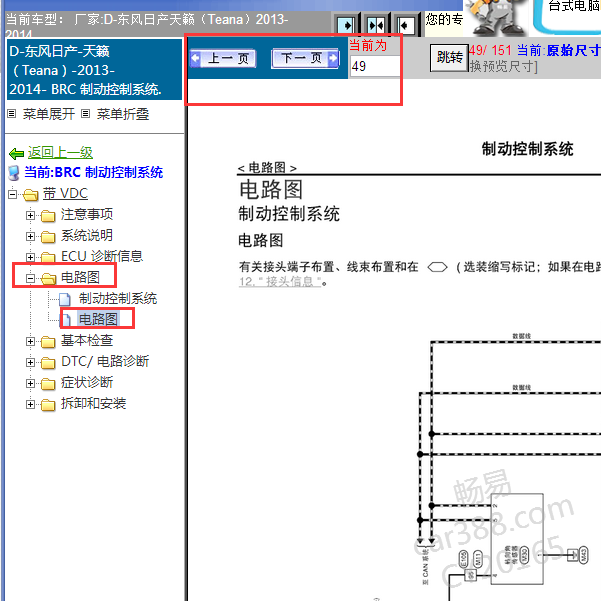Click the 带 VDC open folder icon
Screen dimensions: 601x601
pyautogui.click(x=31, y=195)
